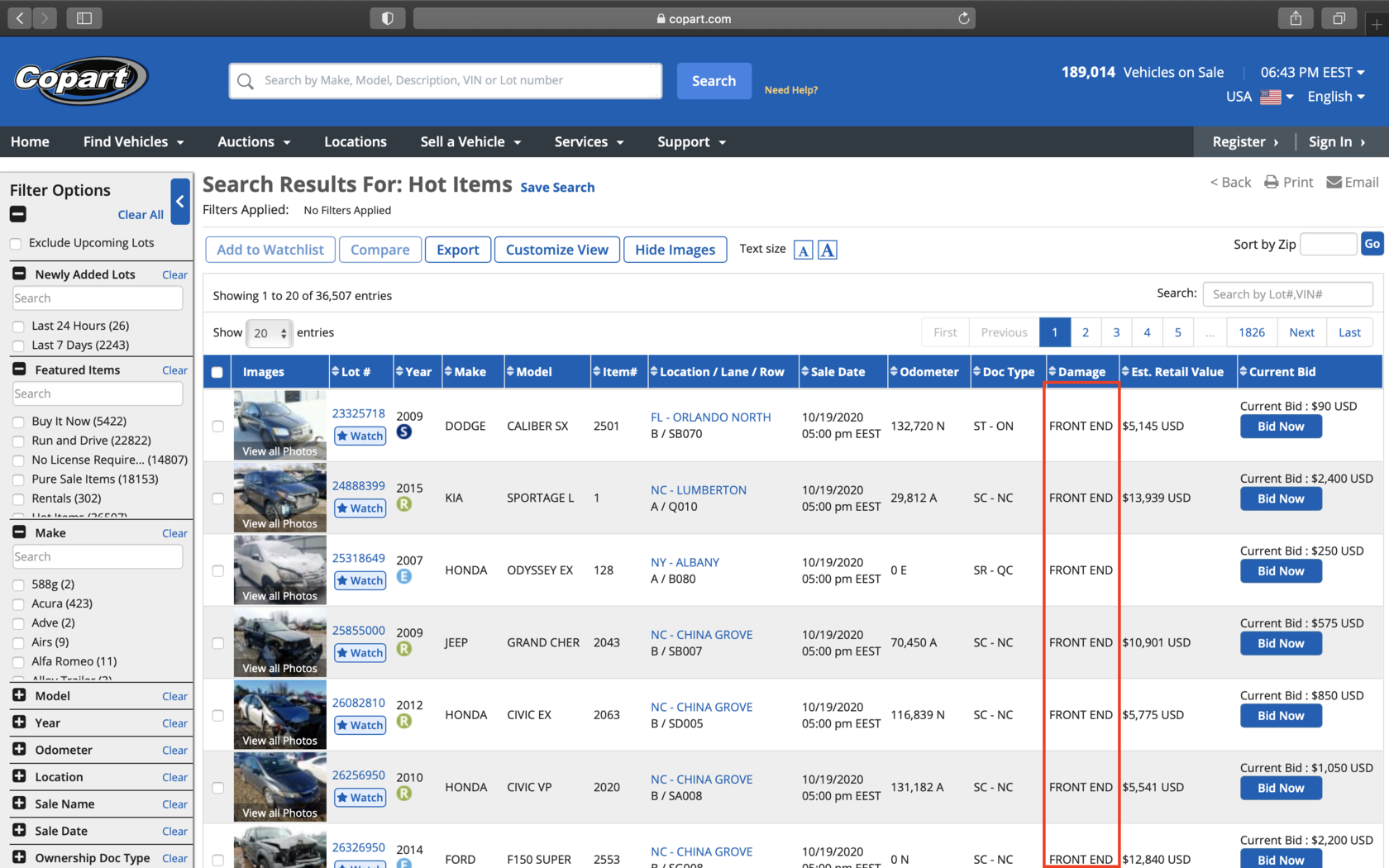Click Safari share icon
The height and width of the screenshot is (868, 1389).
pos(1296,18)
